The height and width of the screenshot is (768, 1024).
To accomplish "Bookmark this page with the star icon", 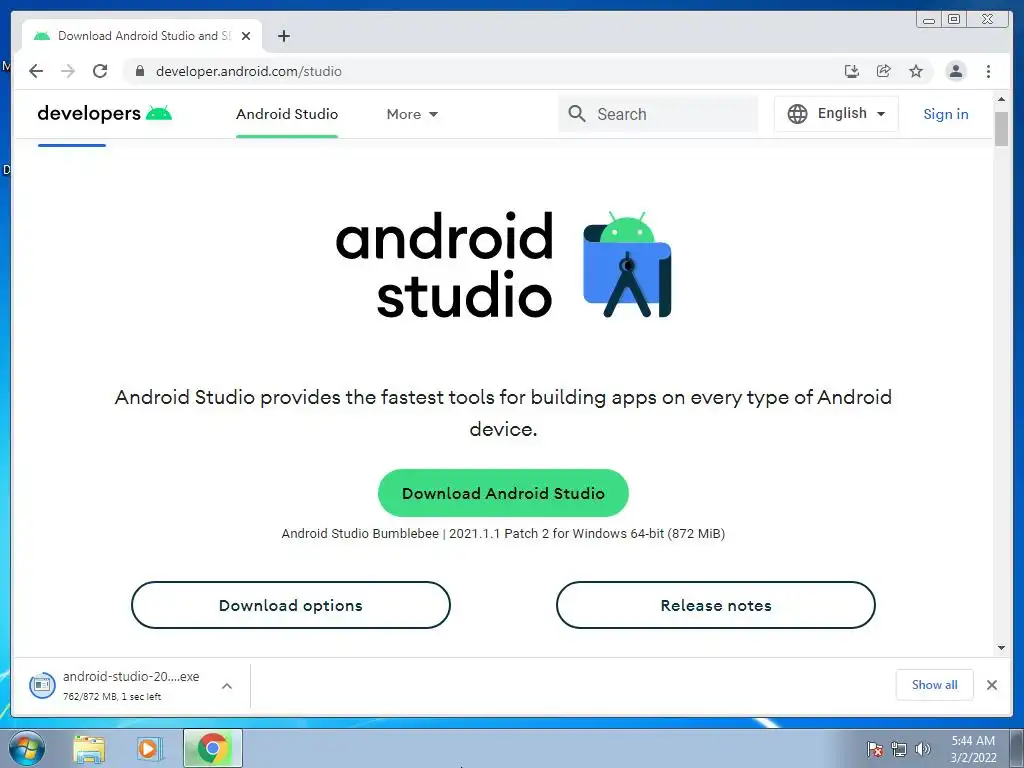I will tap(916, 71).
